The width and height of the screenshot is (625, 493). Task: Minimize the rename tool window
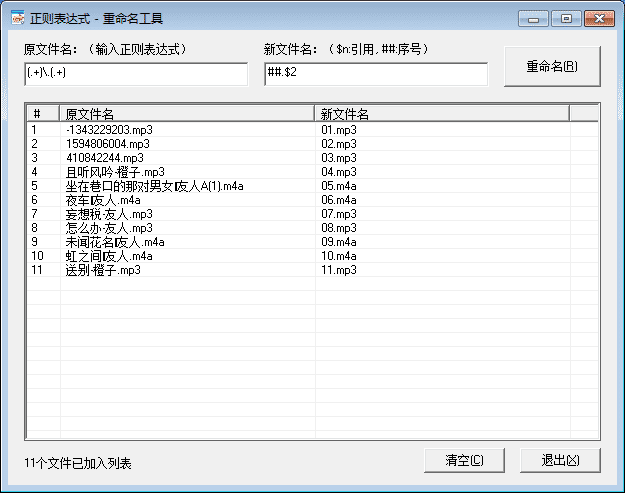tap(536, 18)
